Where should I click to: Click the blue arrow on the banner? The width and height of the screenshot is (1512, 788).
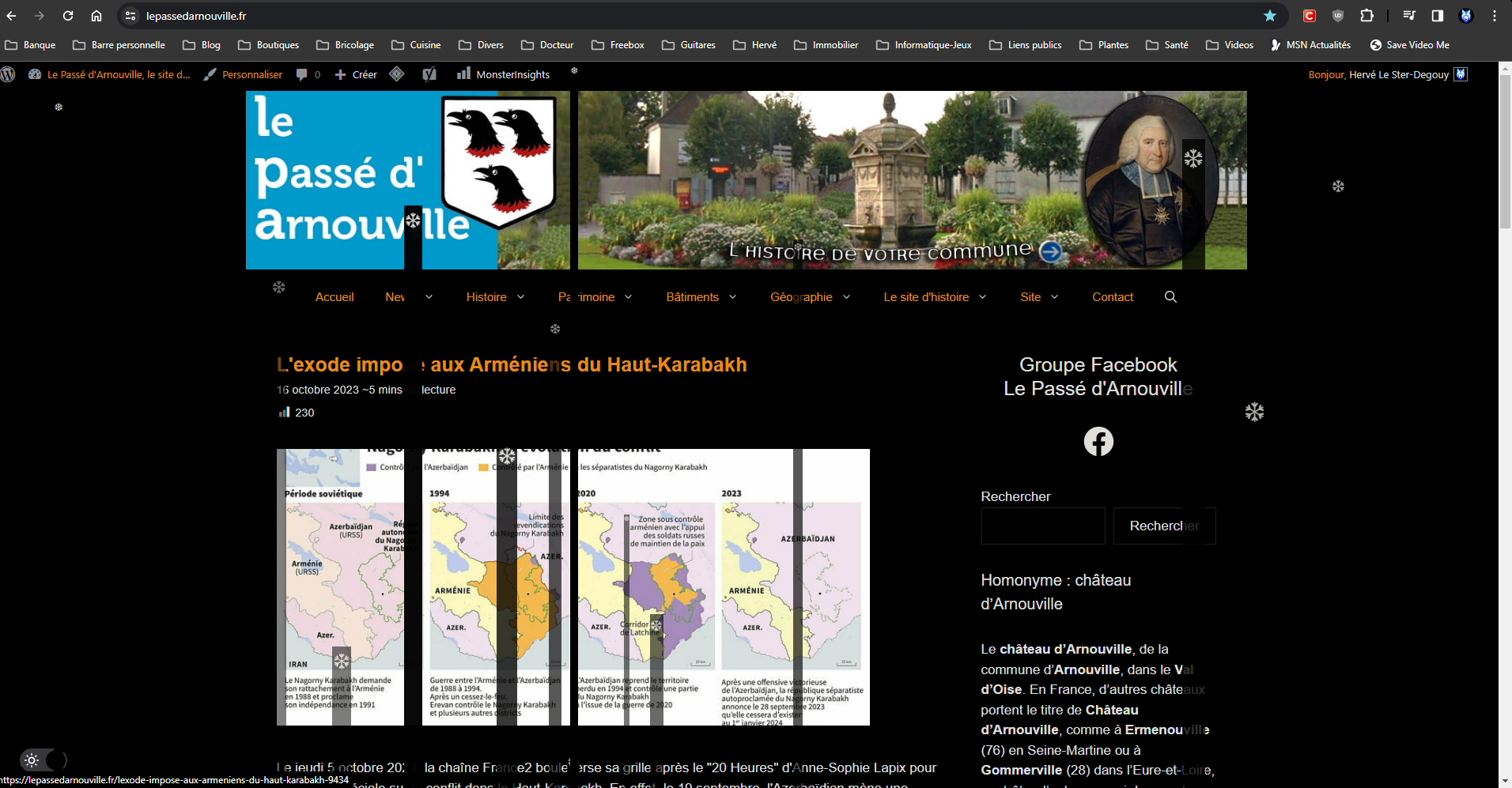pos(1050,251)
